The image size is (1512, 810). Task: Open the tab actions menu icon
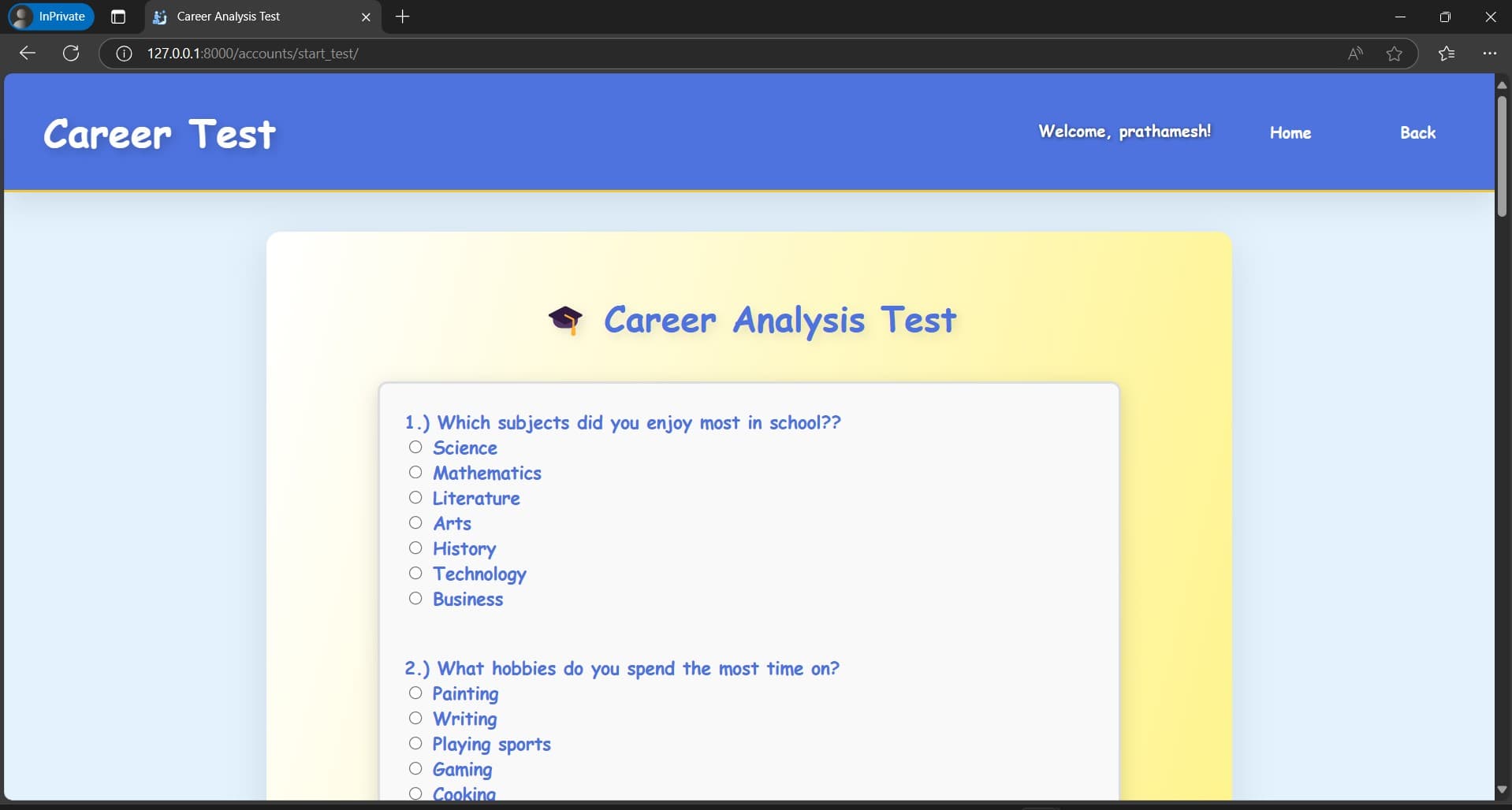[118, 17]
